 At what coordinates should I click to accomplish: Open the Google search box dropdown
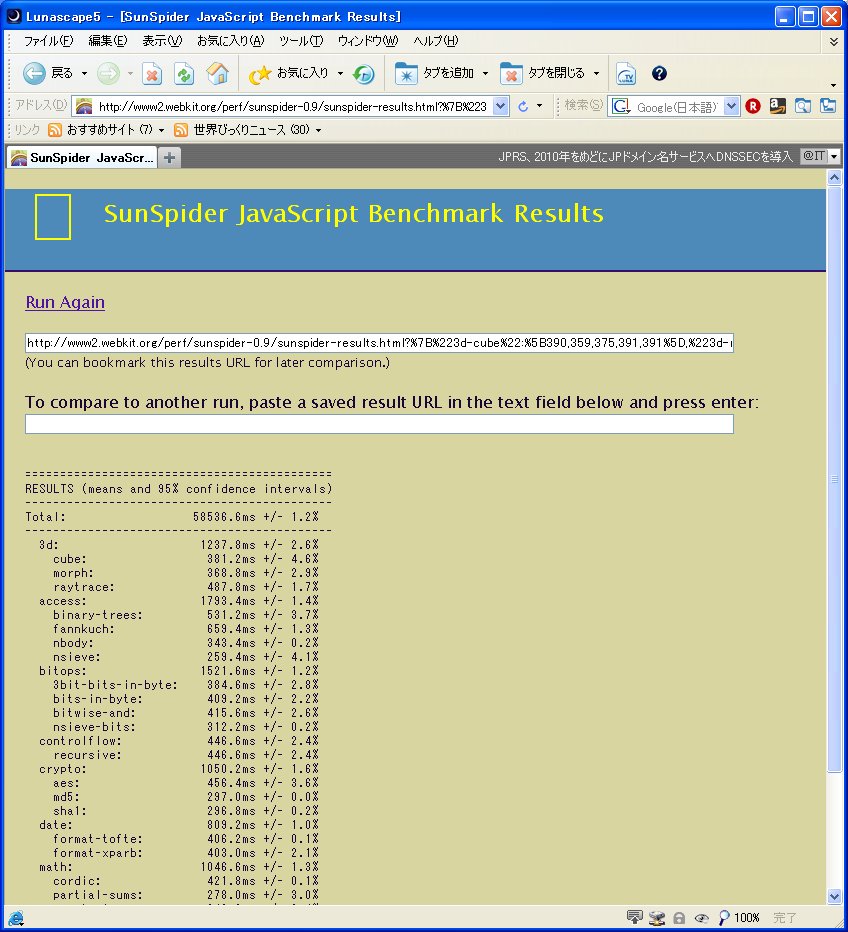click(732, 106)
